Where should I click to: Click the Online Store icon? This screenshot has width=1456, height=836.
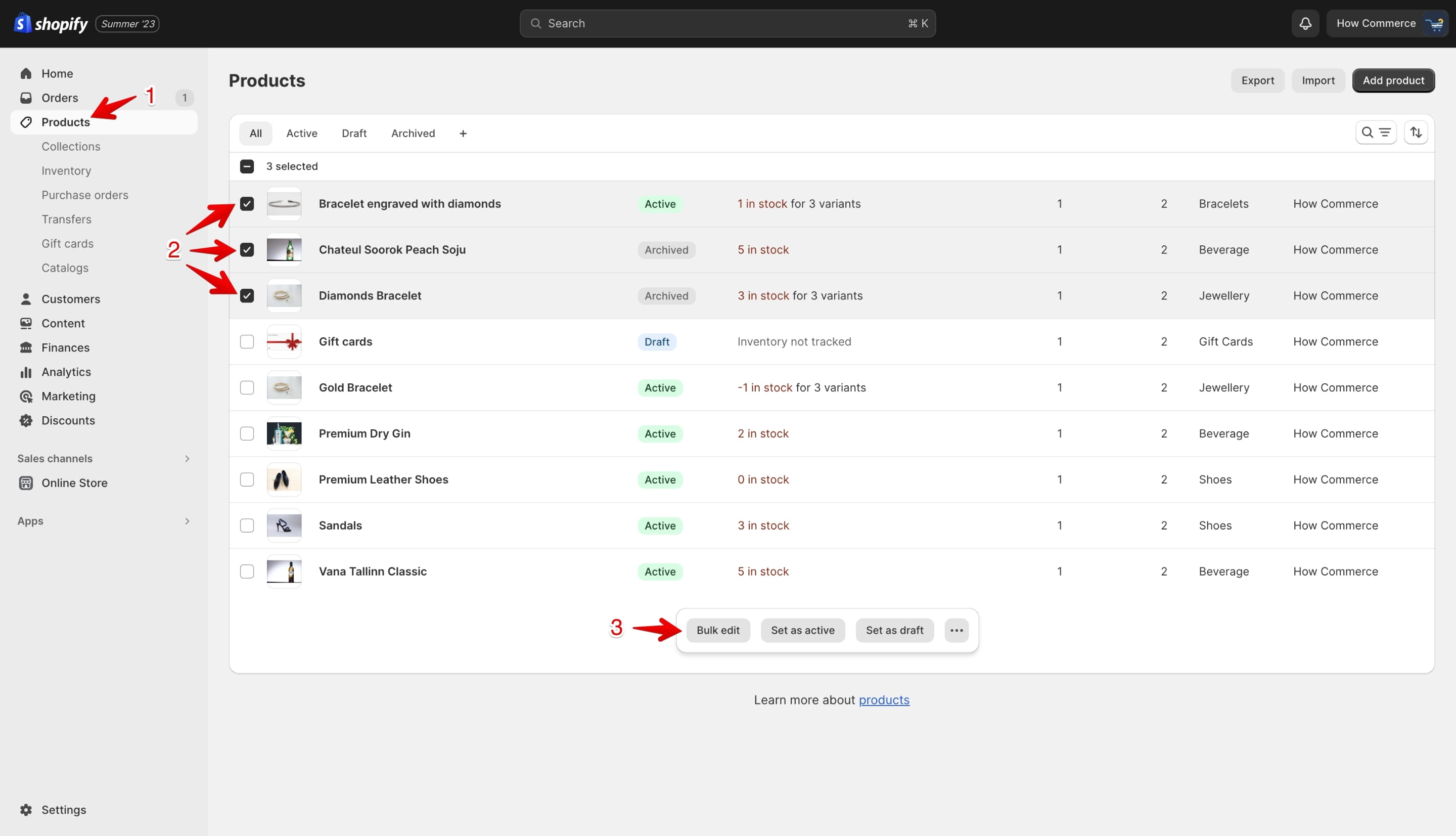pos(26,483)
